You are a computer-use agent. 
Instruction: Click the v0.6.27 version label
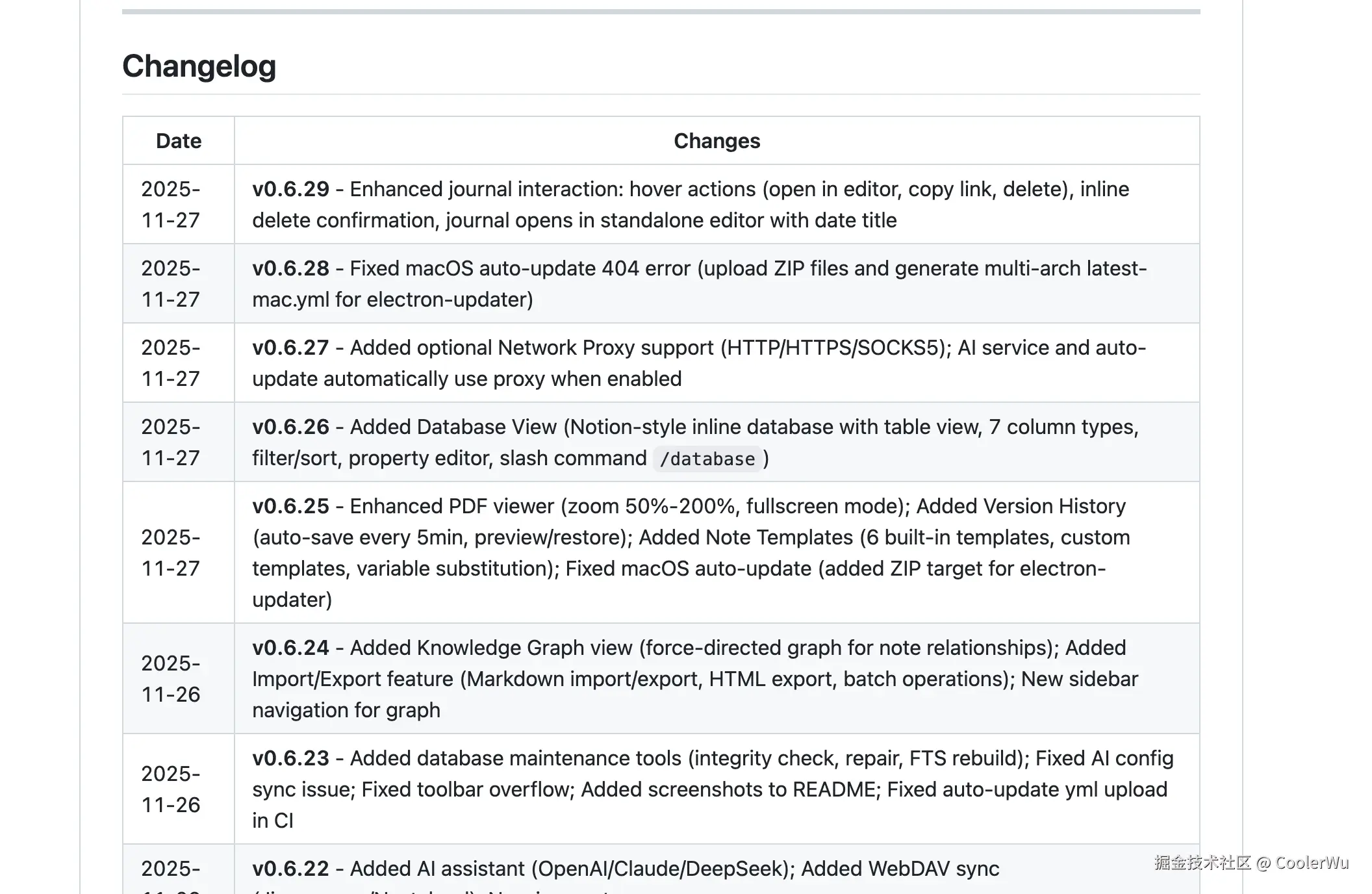(x=290, y=348)
